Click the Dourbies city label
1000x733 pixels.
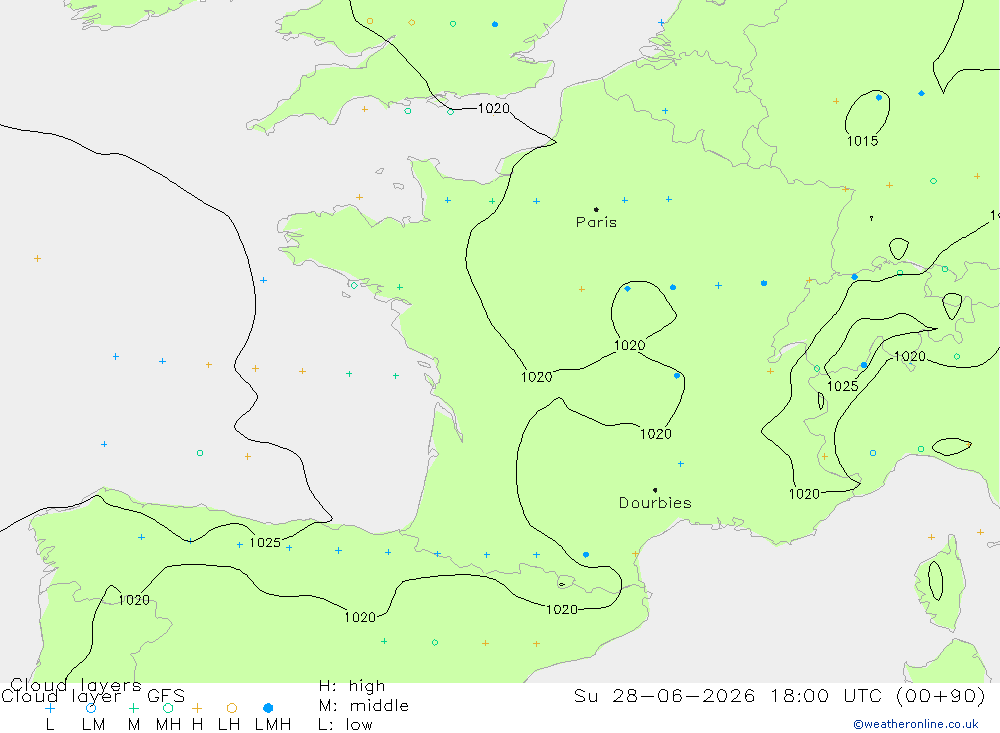click(655, 503)
